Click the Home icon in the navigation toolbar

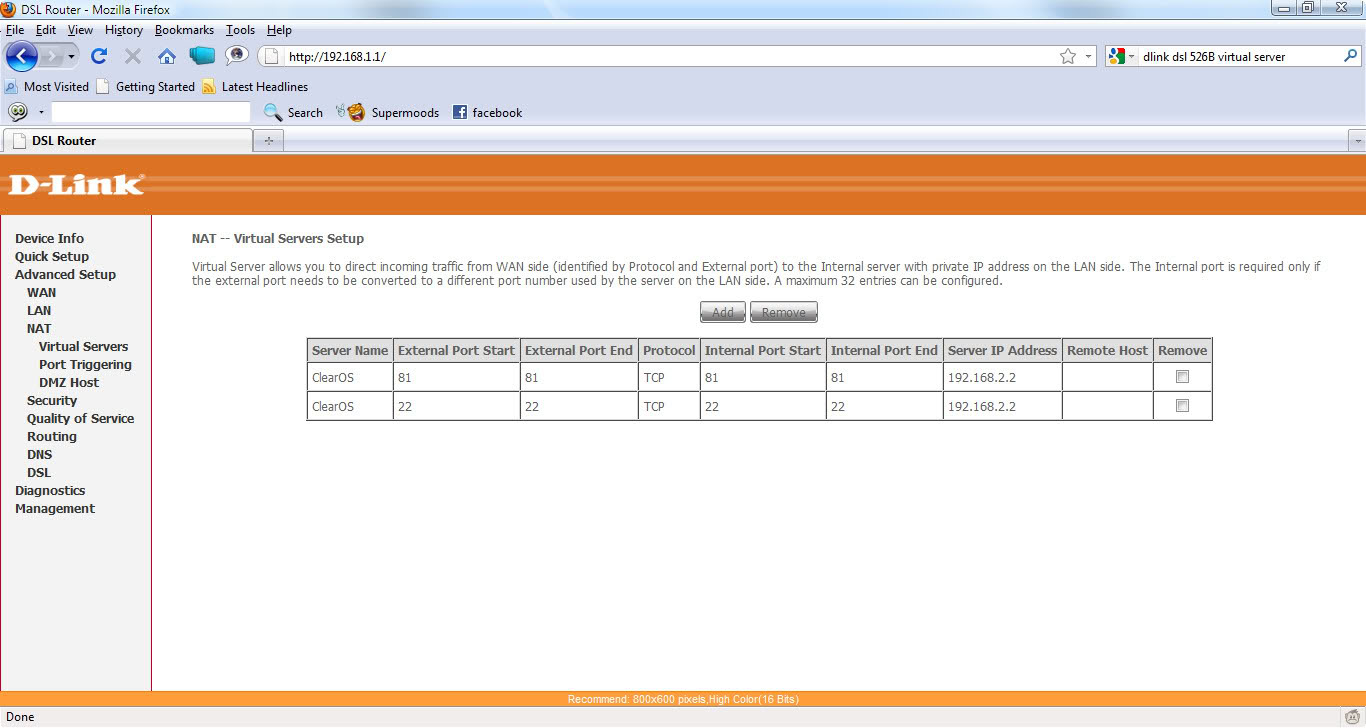click(166, 56)
